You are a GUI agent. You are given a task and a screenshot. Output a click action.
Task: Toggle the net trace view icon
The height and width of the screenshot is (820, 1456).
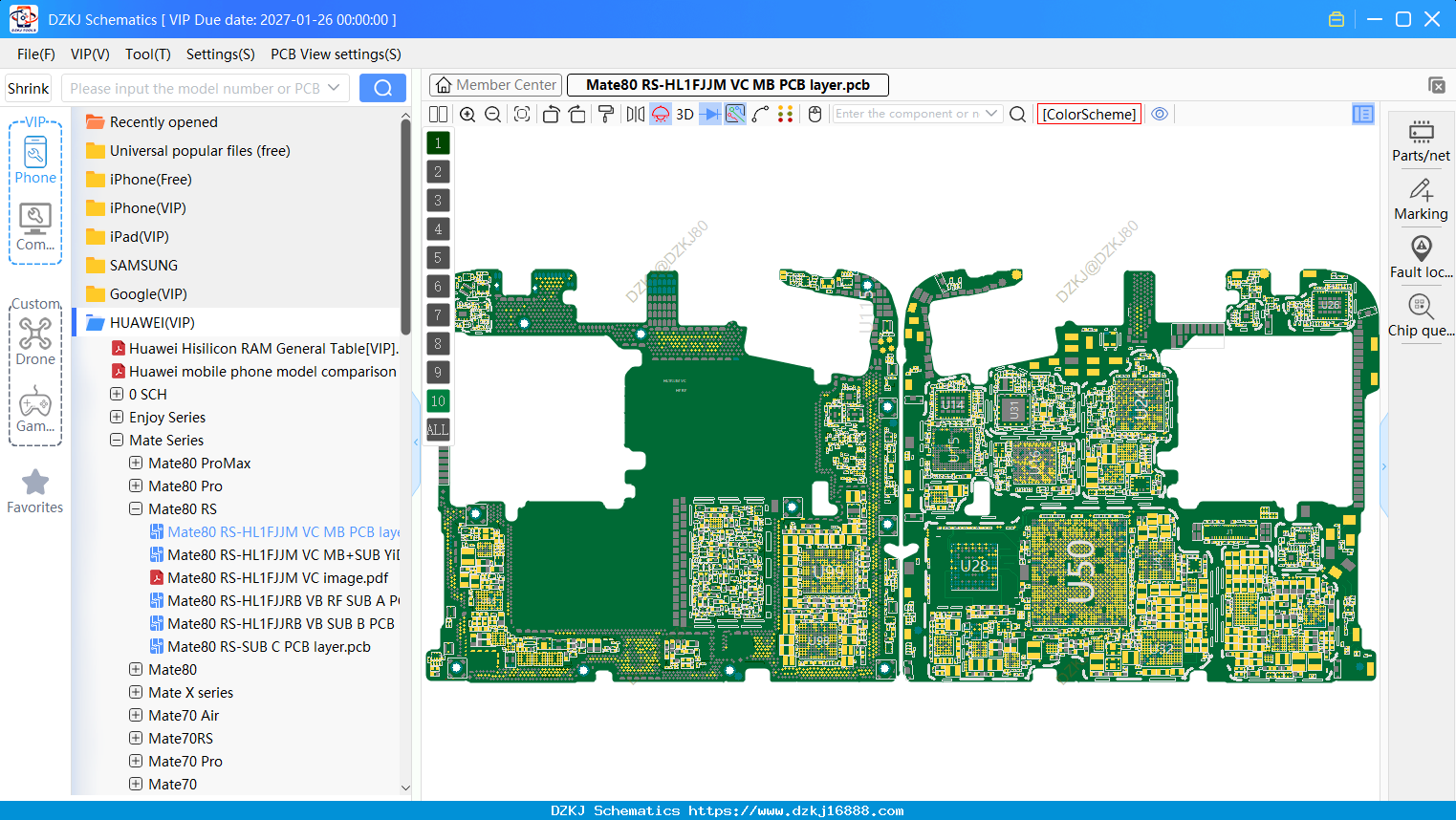click(735, 114)
